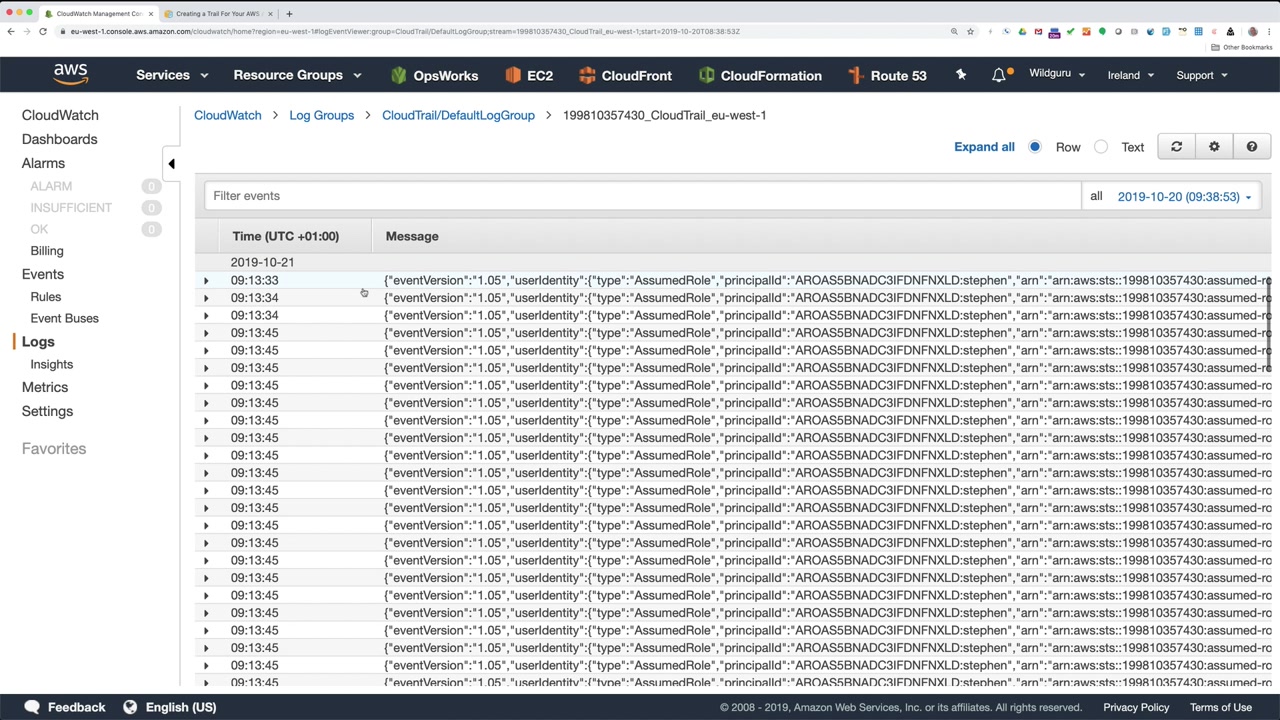1280x720 pixels.
Task: Go back in the browser
Action: coord(11,32)
